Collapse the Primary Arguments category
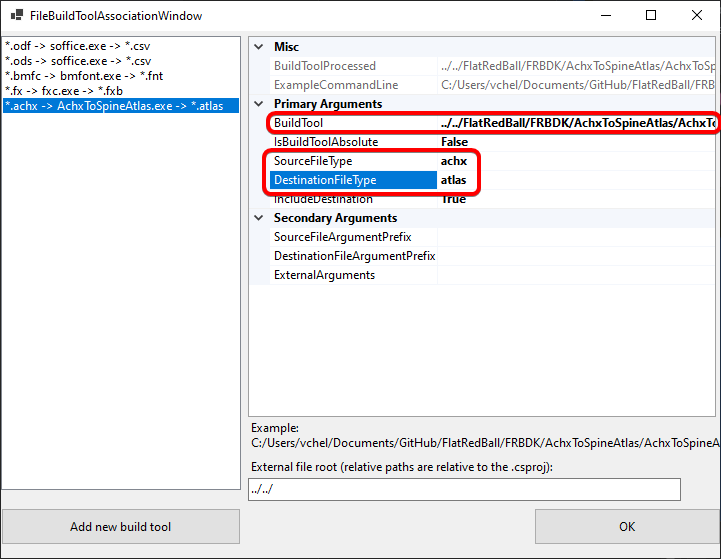This screenshot has width=721, height=559. pyautogui.click(x=260, y=104)
